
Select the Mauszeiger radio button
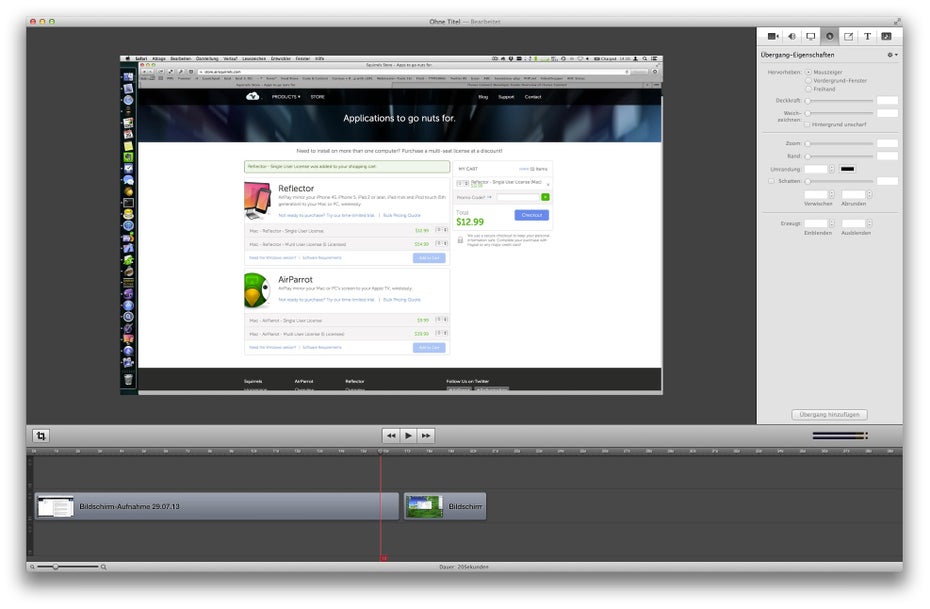808,72
